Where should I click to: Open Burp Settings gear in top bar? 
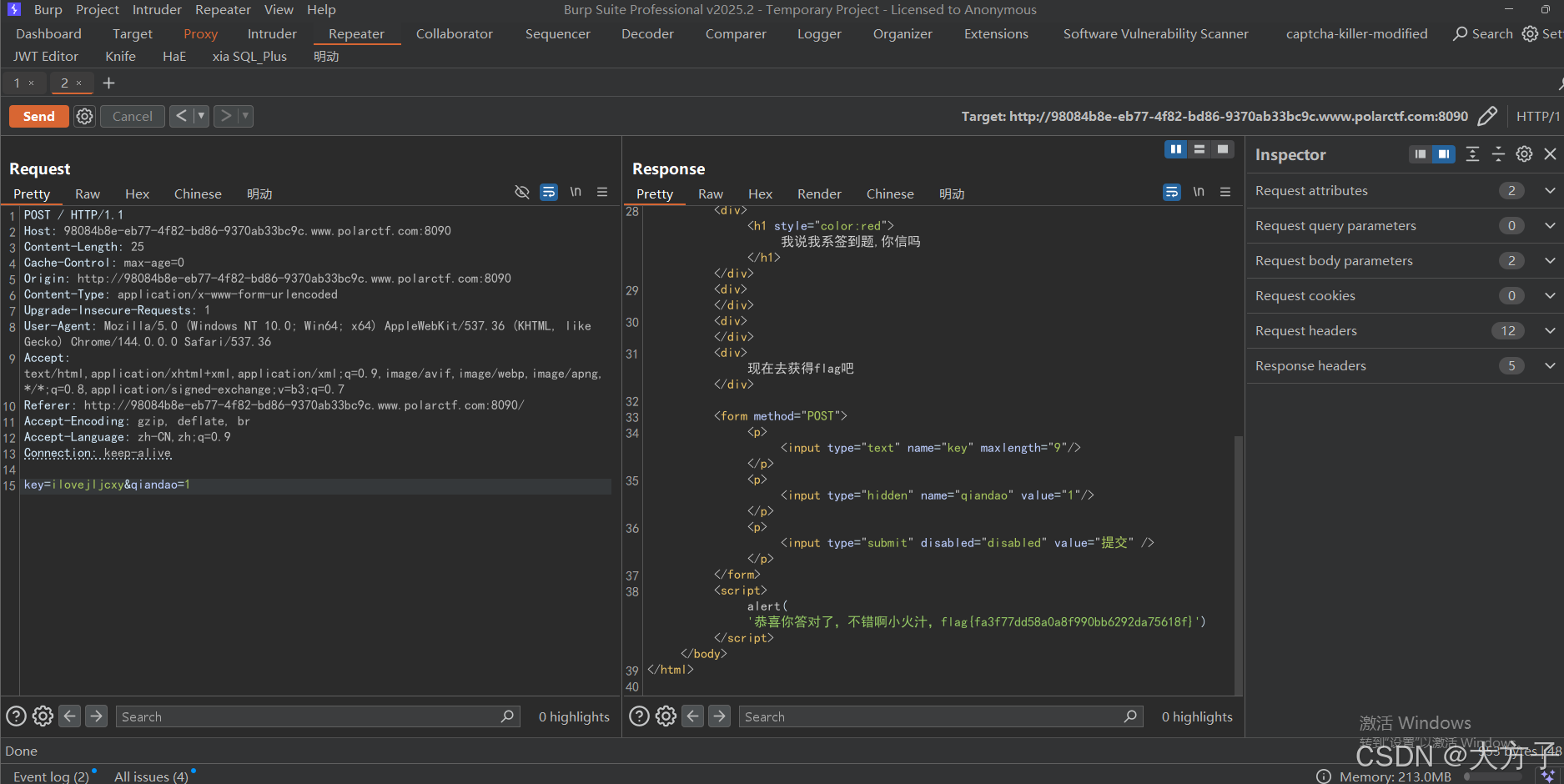[x=1530, y=33]
